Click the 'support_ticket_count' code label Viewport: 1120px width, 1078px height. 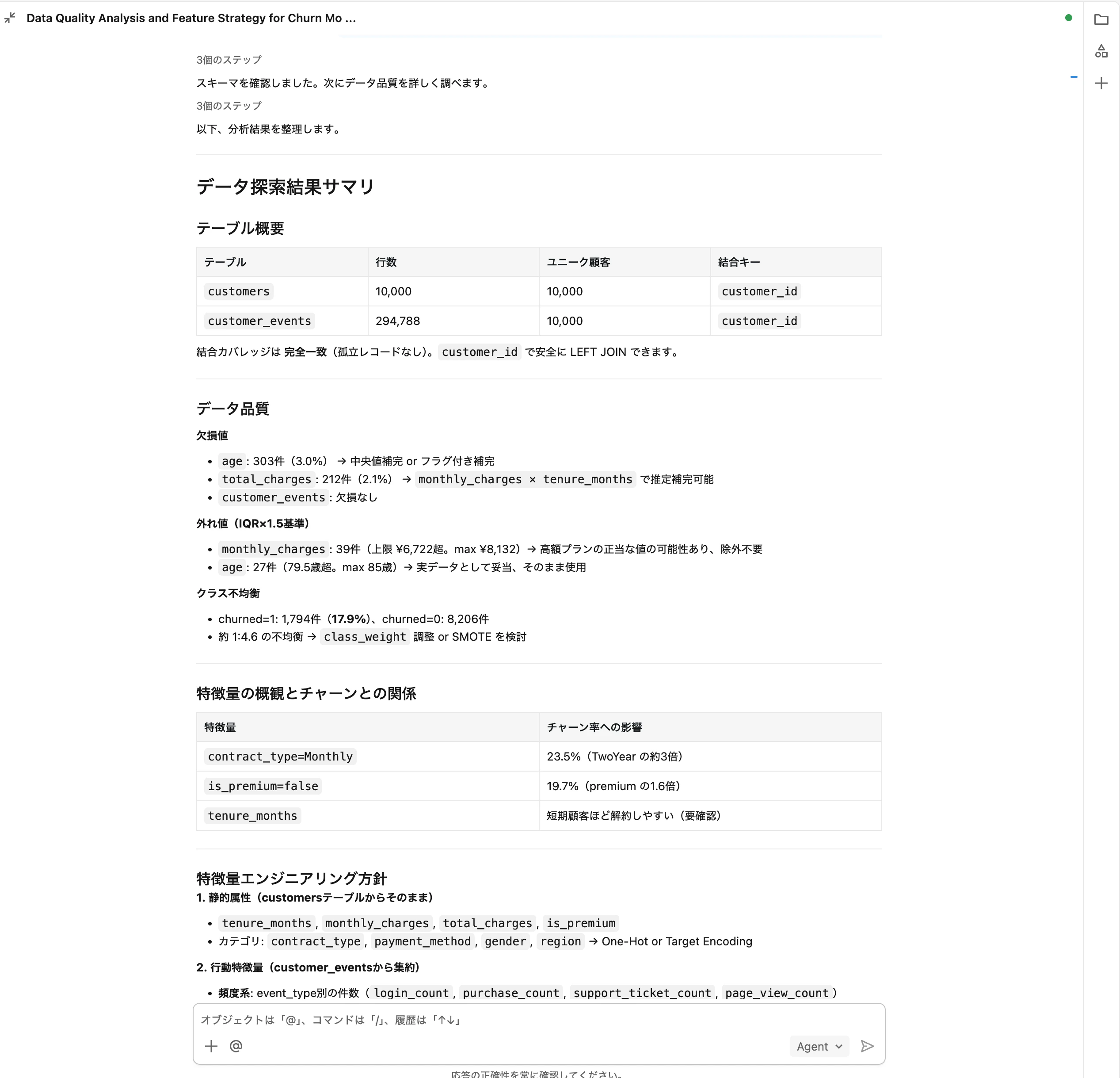(642, 994)
